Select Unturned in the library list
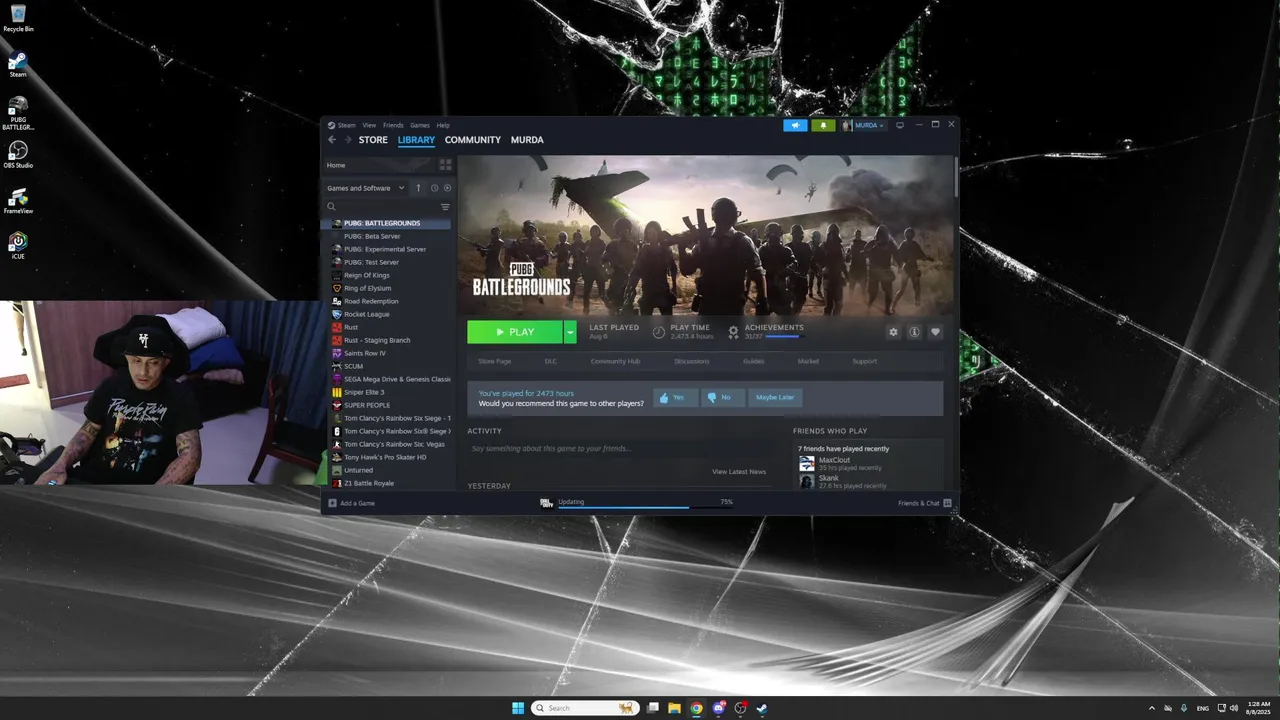The height and width of the screenshot is (720, 1280). pyautogui.click(x=358, y=470)
